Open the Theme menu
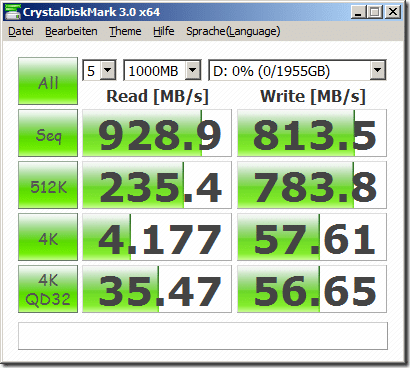This screenshot has width=410, height=368. tap(125, 31)
